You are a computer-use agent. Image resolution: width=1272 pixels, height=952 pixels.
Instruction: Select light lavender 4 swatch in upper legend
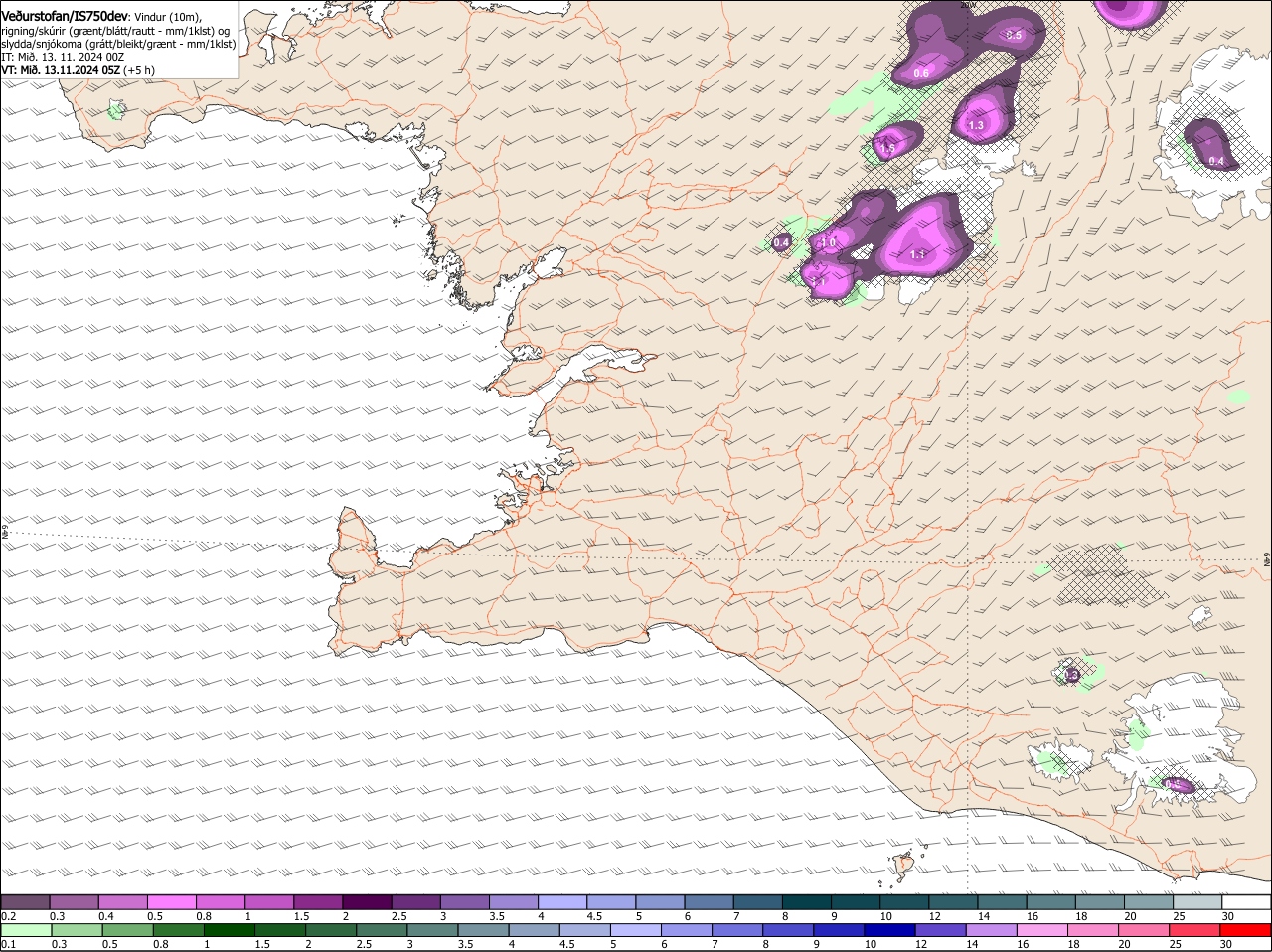[562, 902]
